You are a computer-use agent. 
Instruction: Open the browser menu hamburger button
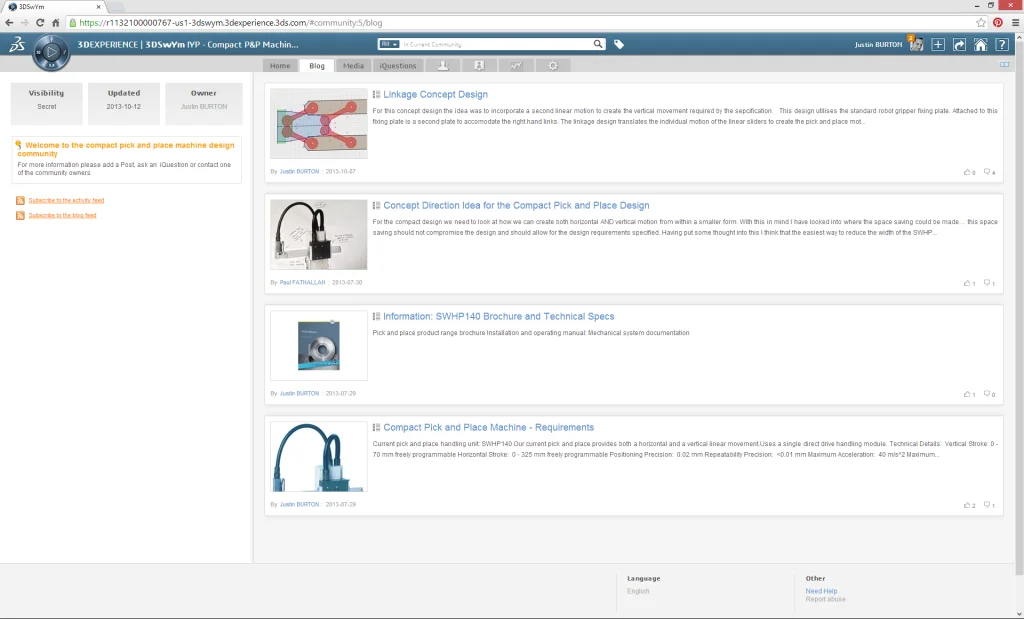(x=1016, y=22)
